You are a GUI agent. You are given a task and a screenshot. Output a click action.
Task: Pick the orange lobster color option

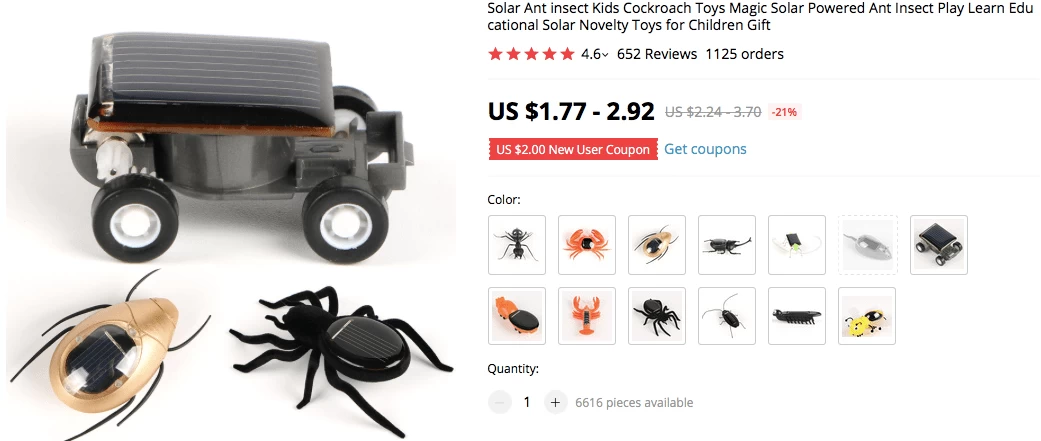point(587,315)
